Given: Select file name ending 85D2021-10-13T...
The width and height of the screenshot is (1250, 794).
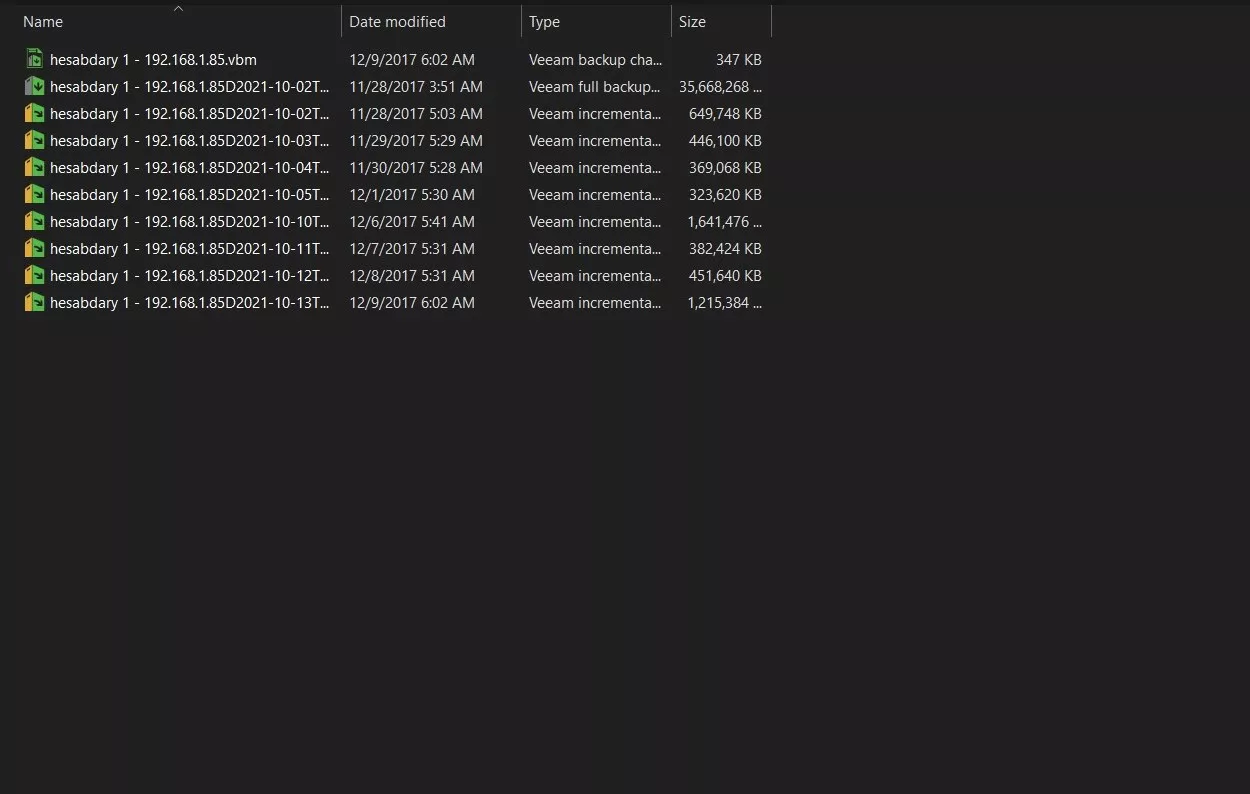Looking at the screenshot, I should (x=189, y=303).
